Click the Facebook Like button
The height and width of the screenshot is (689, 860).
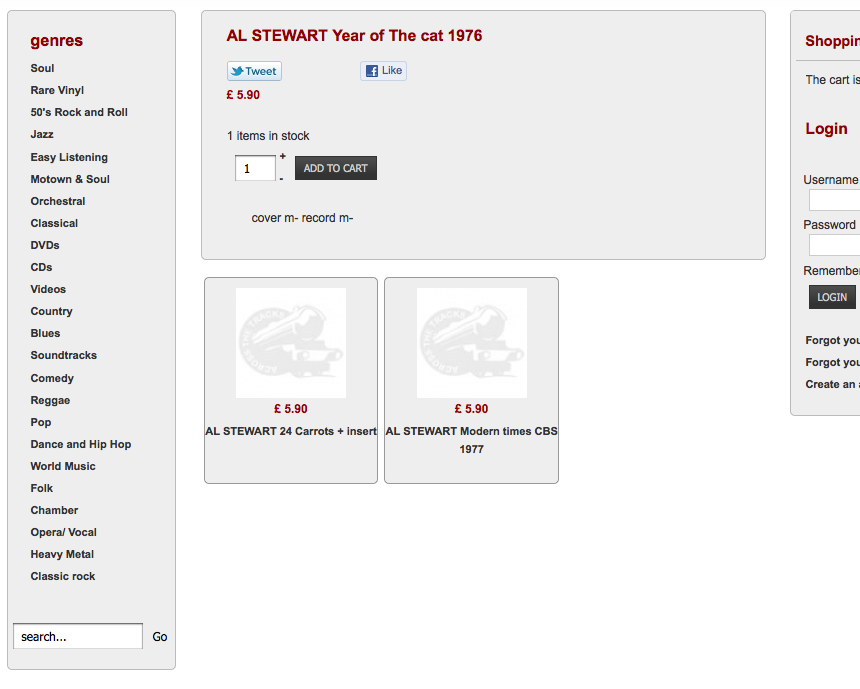coord(383,71)
